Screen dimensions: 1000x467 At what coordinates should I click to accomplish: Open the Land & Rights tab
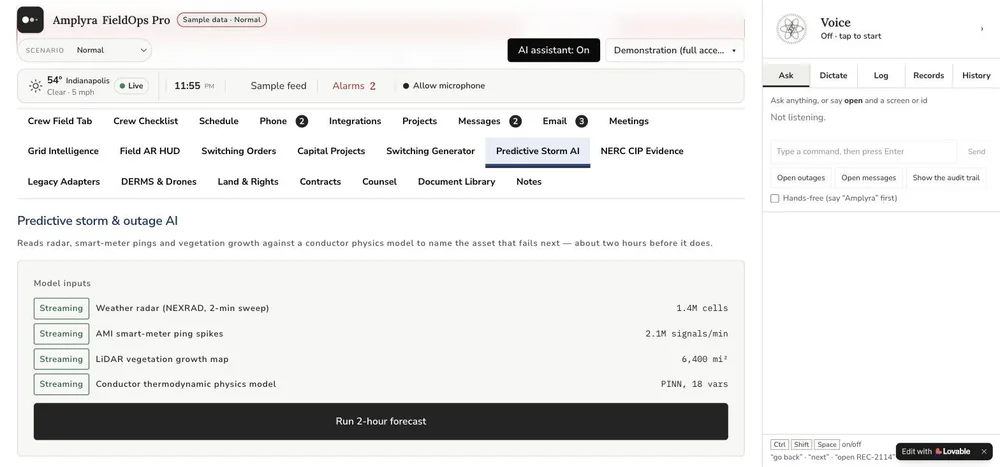click(248, 182)
